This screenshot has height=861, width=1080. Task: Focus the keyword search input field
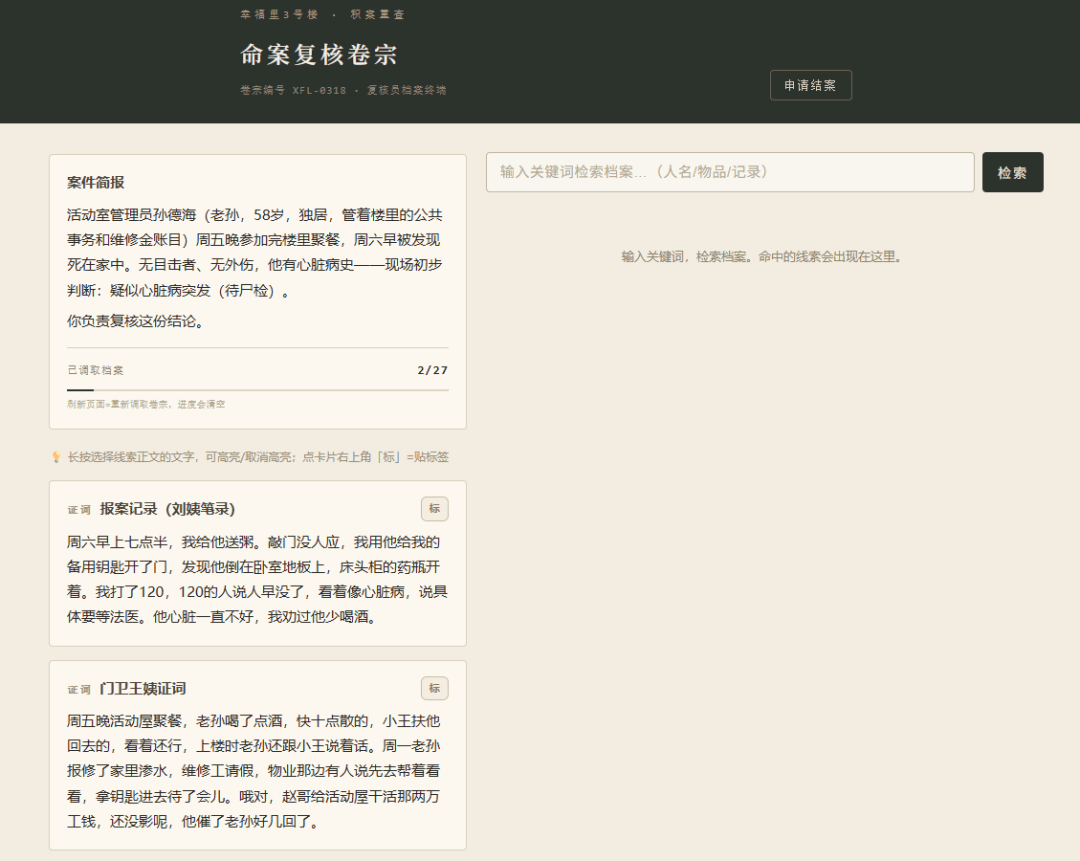[x=729, y=172]
